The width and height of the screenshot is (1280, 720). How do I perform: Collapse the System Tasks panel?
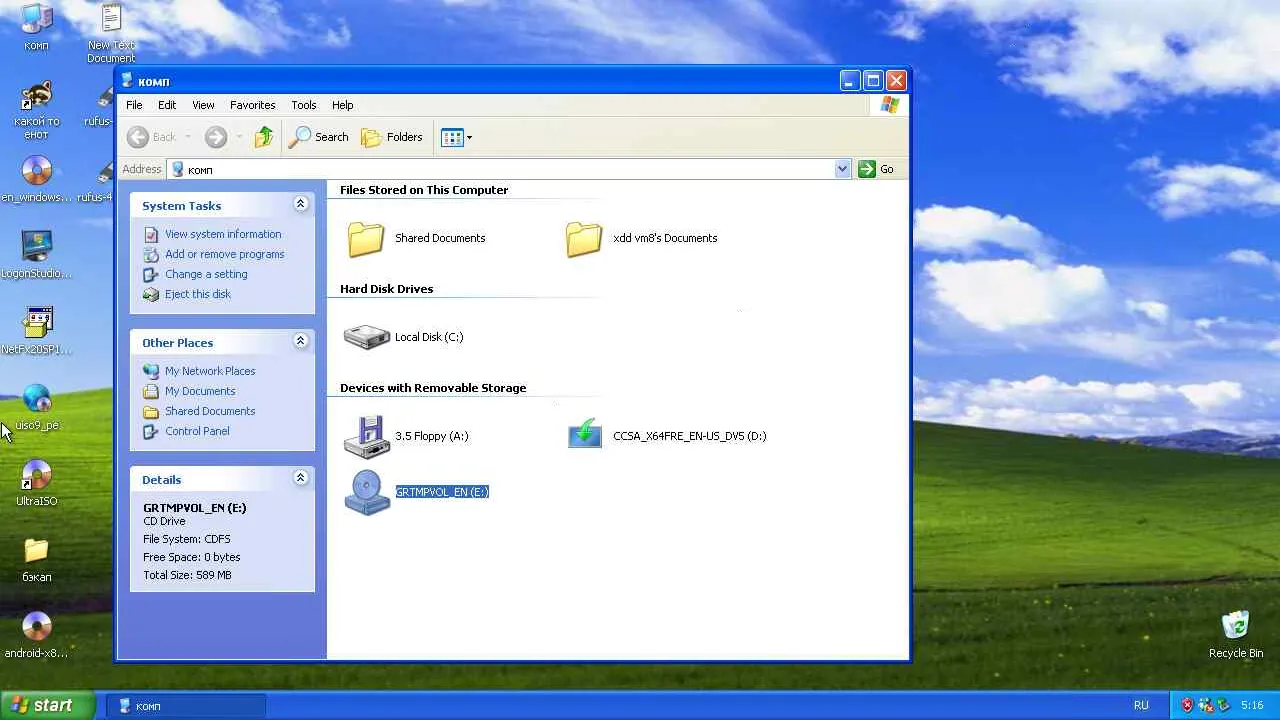pyautogui.click(x=300, y=204)
